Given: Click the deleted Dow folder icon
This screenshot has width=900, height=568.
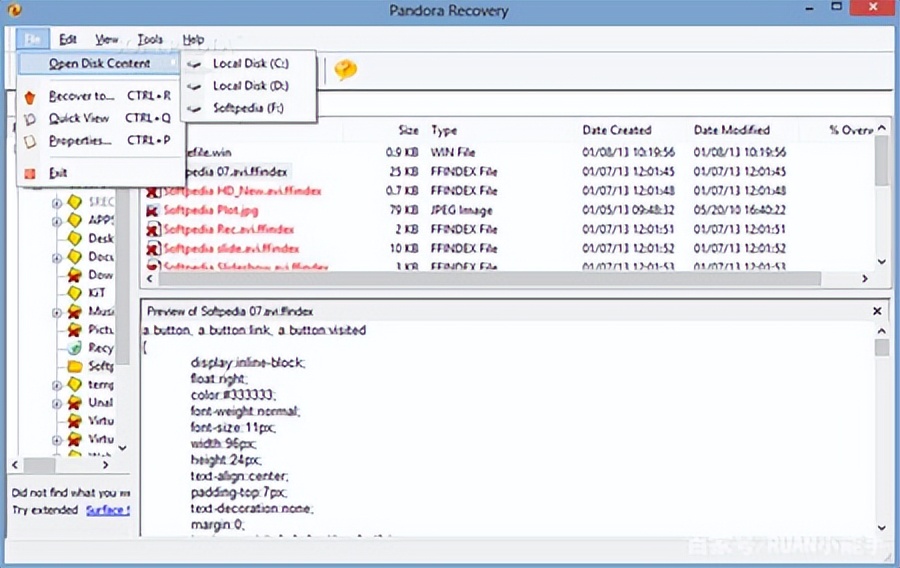Looking at the screenshot, I should 75,275.
